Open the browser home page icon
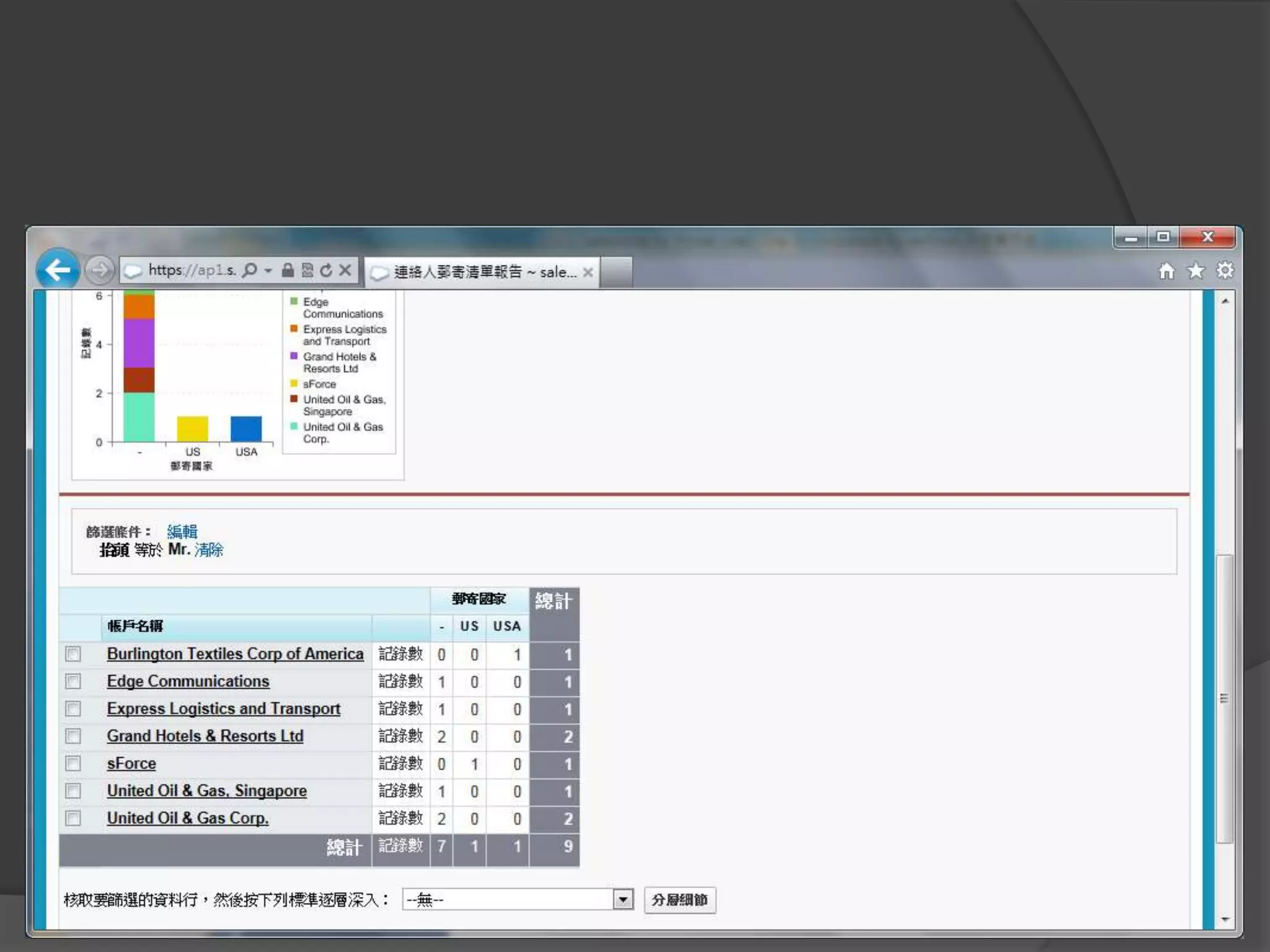 1166,271
